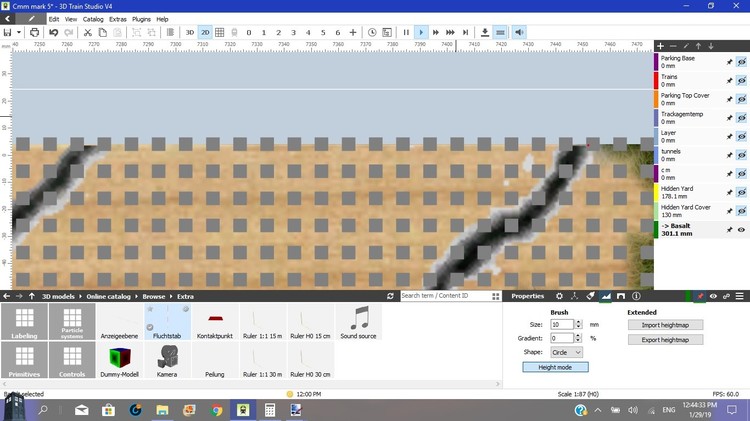Click the red pin icon in Properties
The width and height of the screenshot is (750, 421).
[x=700, y=296]
